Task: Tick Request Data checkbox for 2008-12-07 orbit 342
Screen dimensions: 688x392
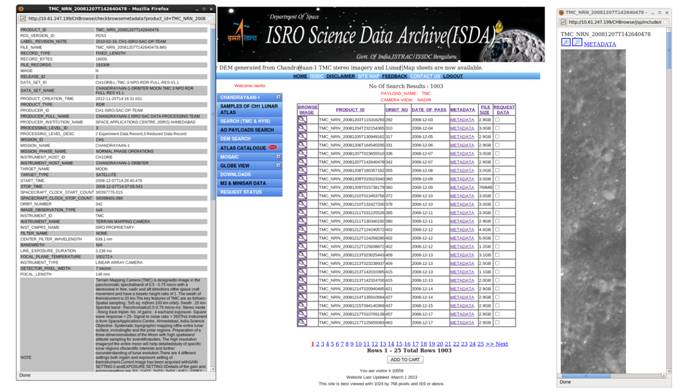Action: point(497,162)
